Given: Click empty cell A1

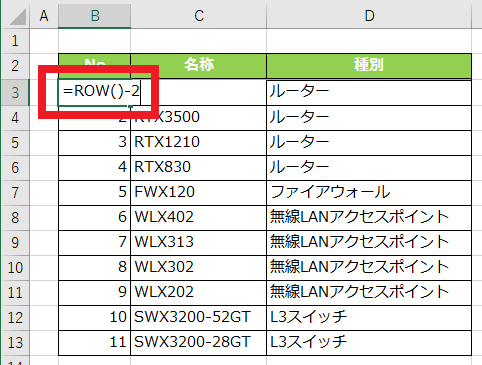Looking at the screenshot, I should click(44, 41).
